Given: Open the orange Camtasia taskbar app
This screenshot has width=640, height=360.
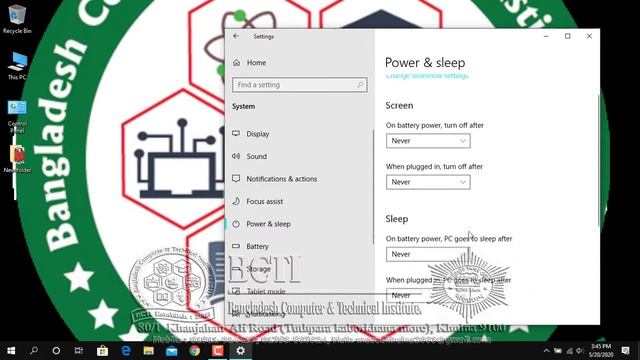Looking at the screenshot, I should pyautogui.click(x=218, y=351).
